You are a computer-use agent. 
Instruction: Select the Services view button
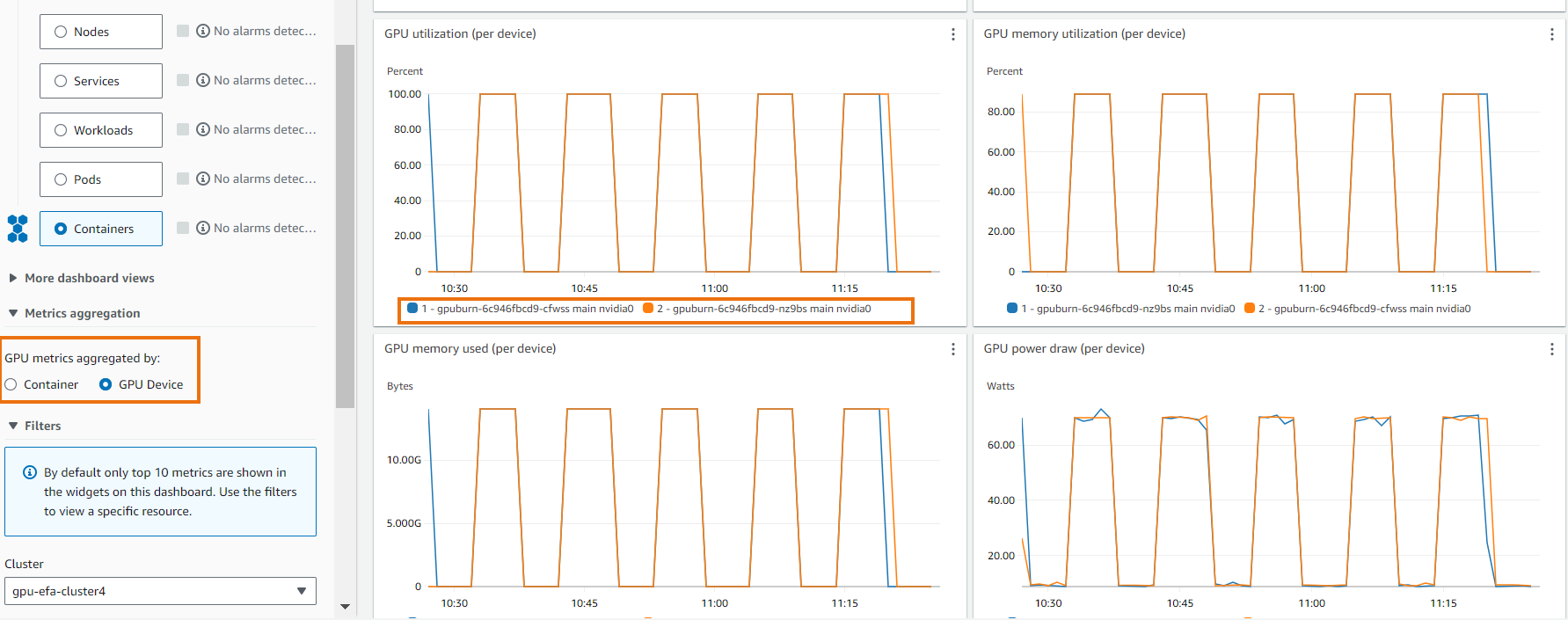pyautogui.click(x=101, y=81)
